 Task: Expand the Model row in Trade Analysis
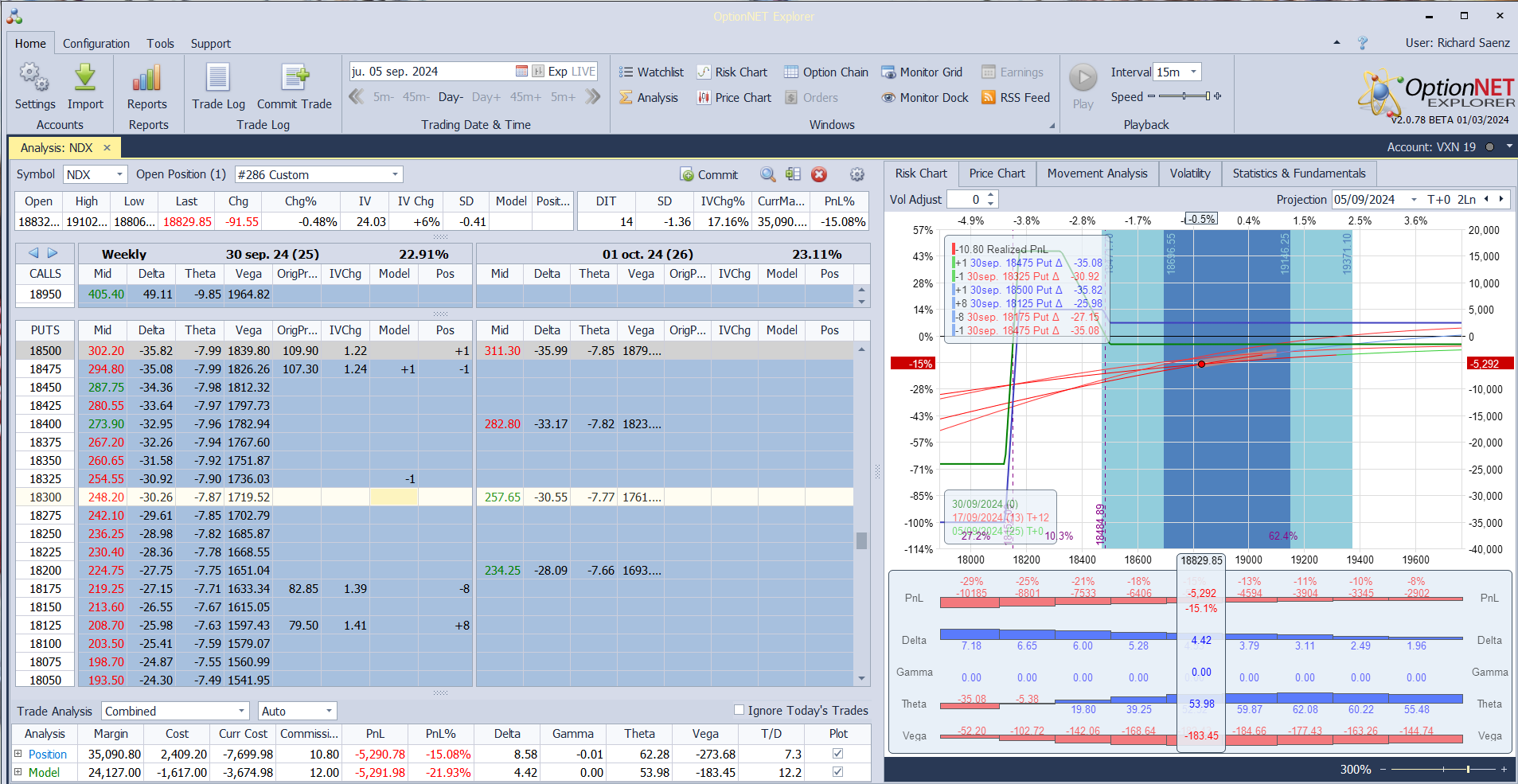[x=18, y=772]
